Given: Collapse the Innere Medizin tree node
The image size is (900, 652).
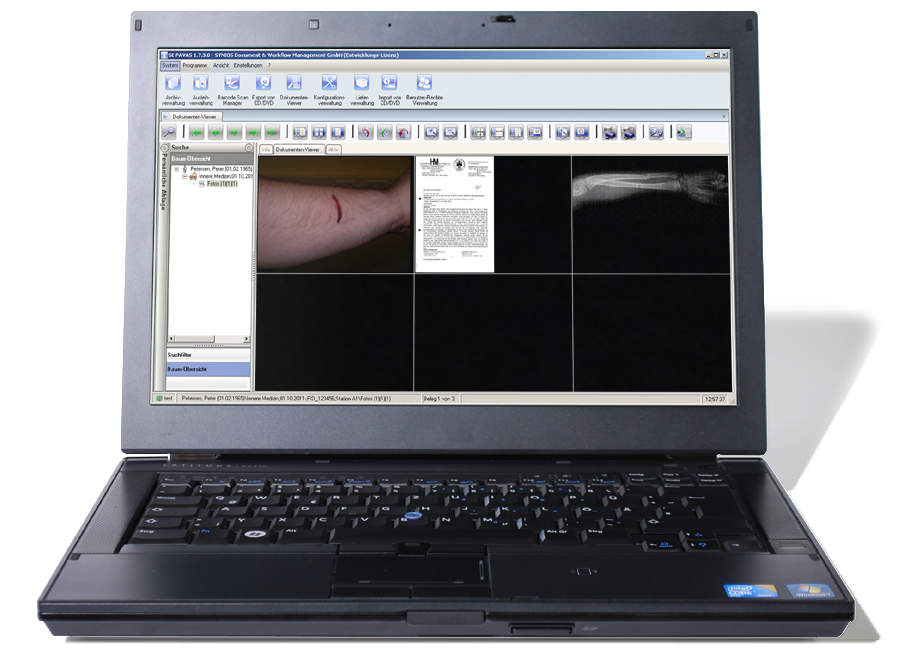Looking at the screenshot, I should pyautogui.click(x=185, y=177).
